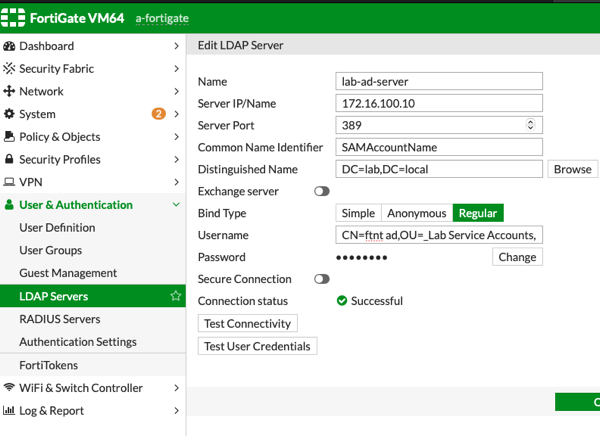Click the Security Fabric icon
Image resolution: width=600 pixels, height=436 pixels.
tap(10, 69)
